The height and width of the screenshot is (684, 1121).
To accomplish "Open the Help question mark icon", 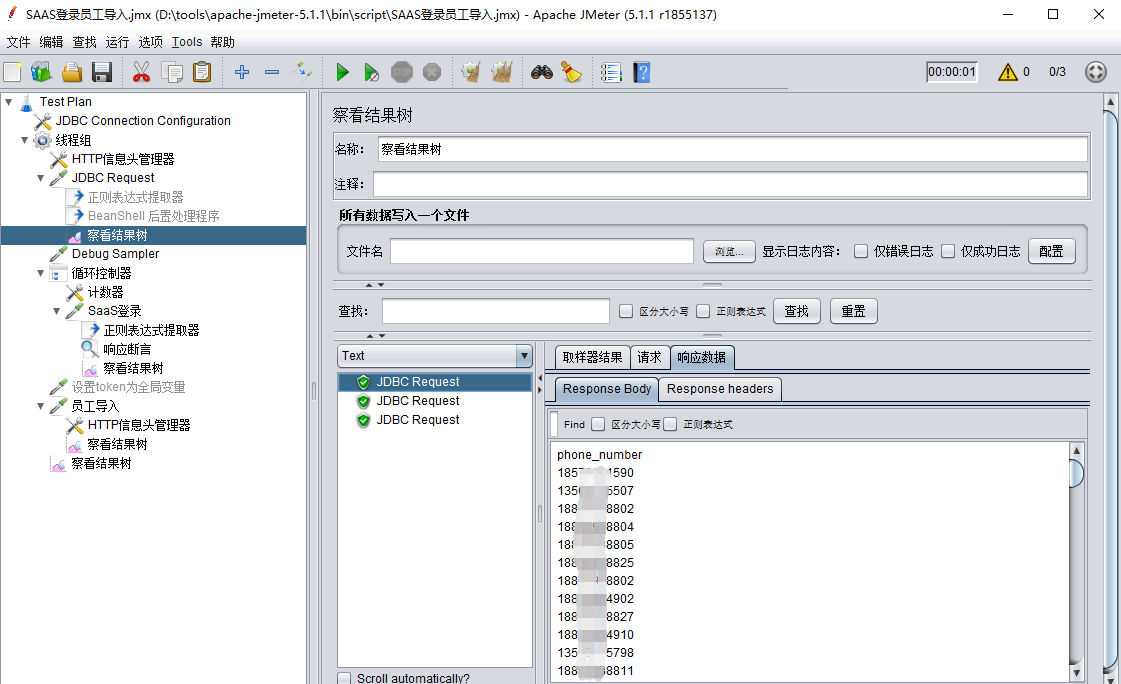I will click(641, 72).
